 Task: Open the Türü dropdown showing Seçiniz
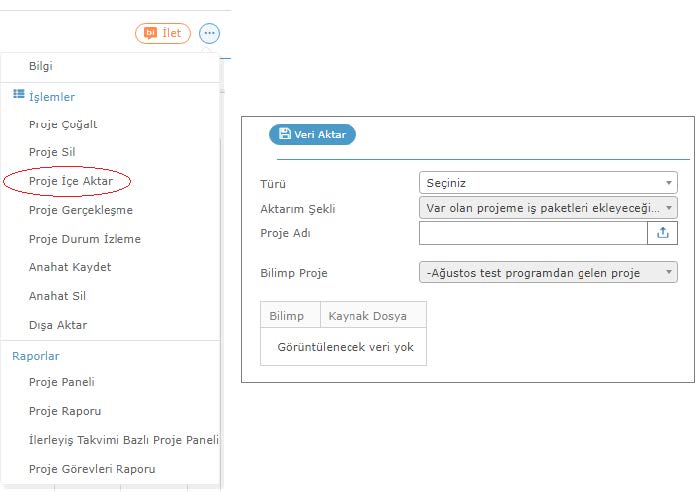tap(548, 183)
